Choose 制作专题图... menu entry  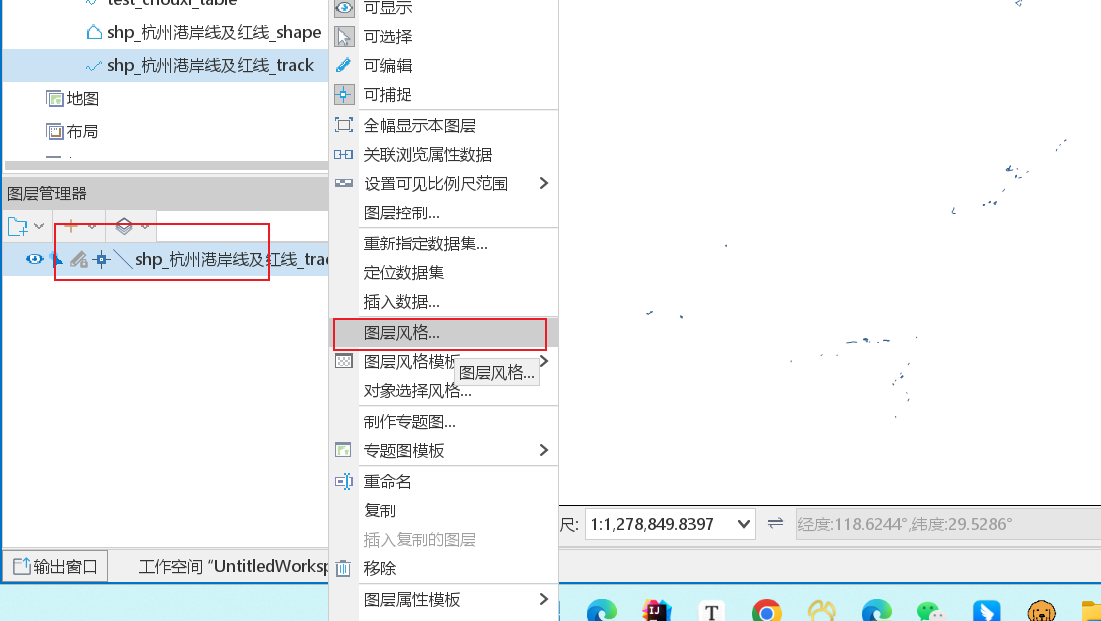coord(409,421)
